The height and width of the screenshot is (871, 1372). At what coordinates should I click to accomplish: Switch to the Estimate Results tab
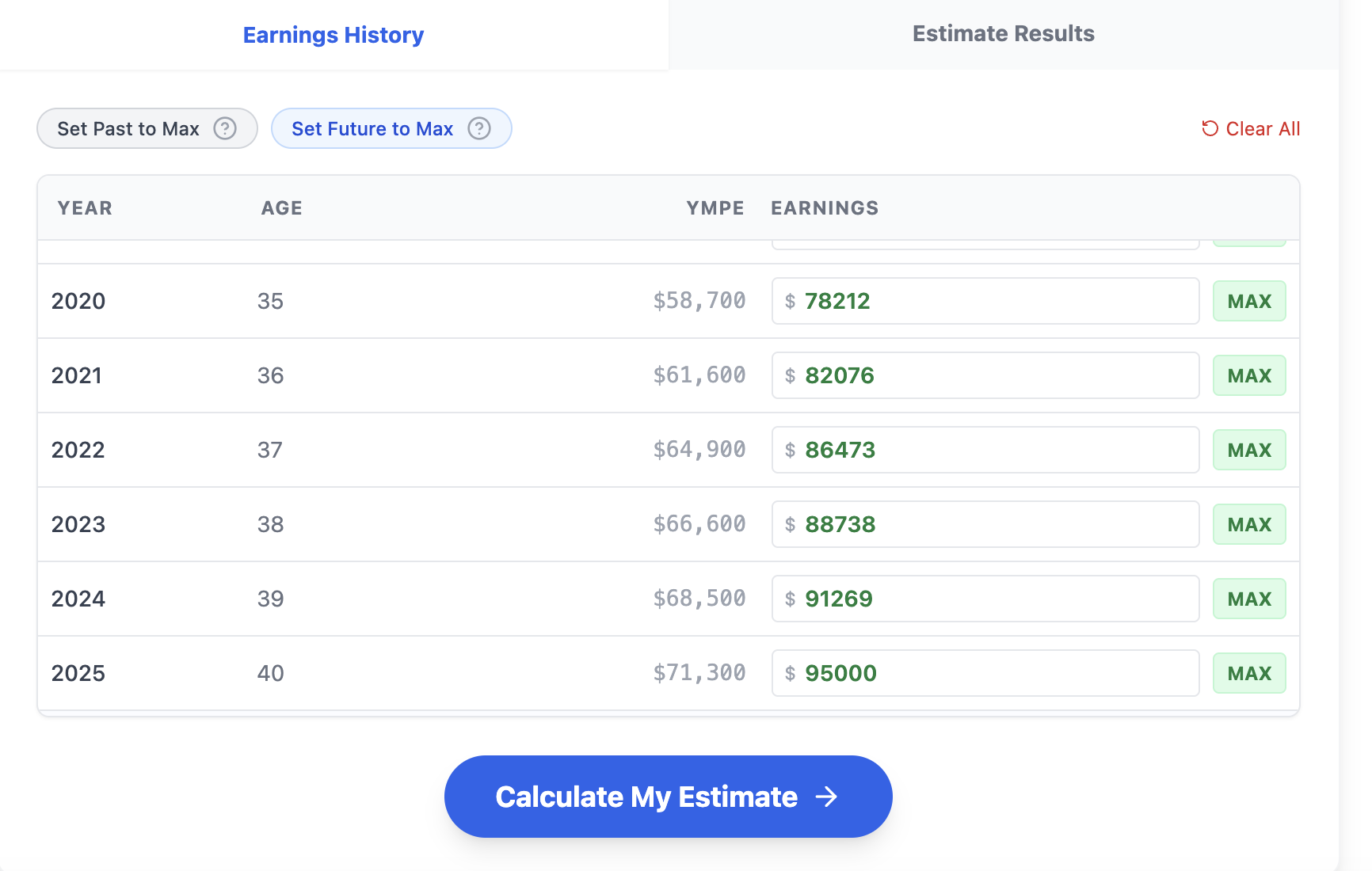(1003, 33)
